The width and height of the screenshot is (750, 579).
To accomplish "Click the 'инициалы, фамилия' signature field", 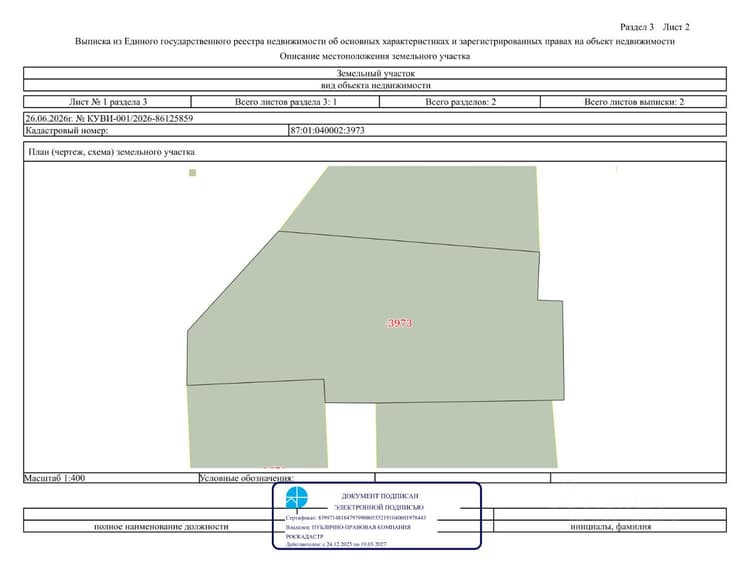I will [x=610, y=526].
